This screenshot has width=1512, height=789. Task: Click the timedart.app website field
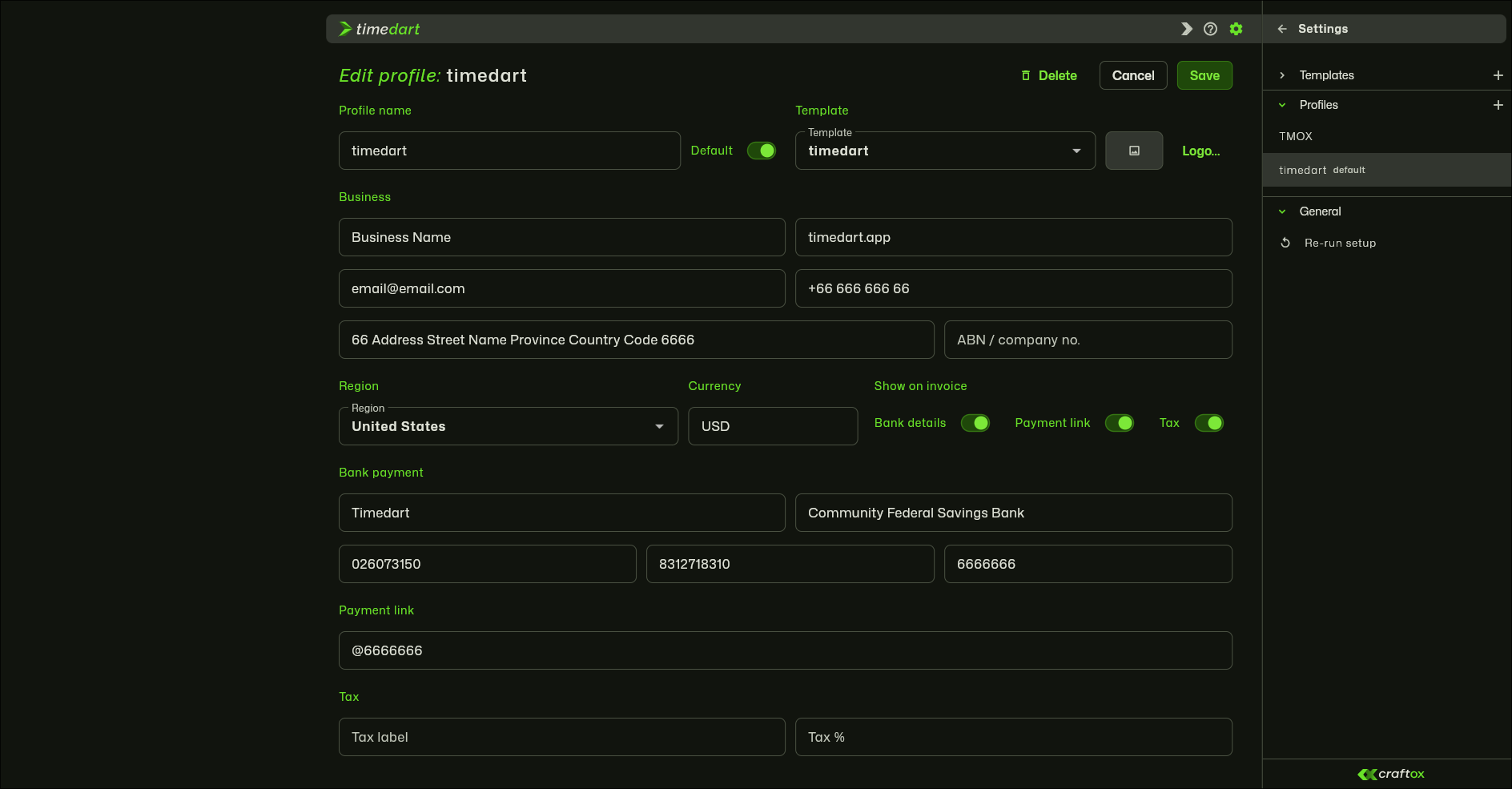[x=1013, y=237]
